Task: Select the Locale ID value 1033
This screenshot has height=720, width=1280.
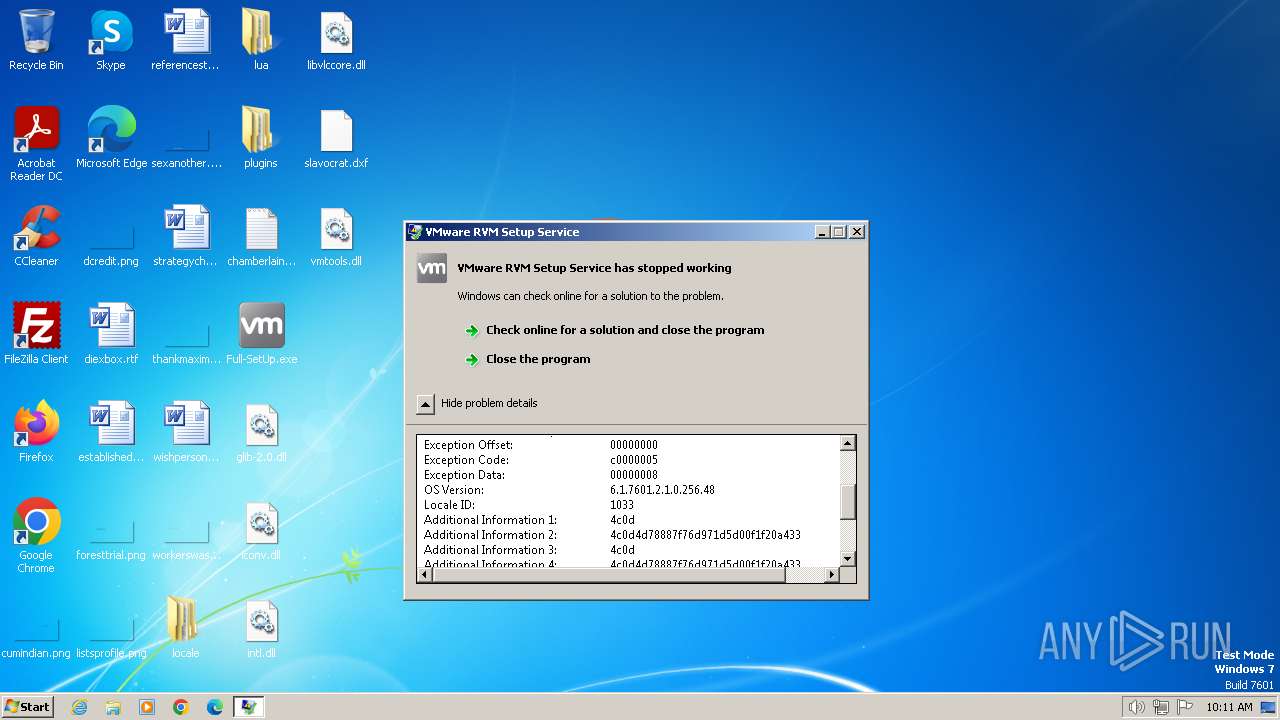Action: (622, 505)
